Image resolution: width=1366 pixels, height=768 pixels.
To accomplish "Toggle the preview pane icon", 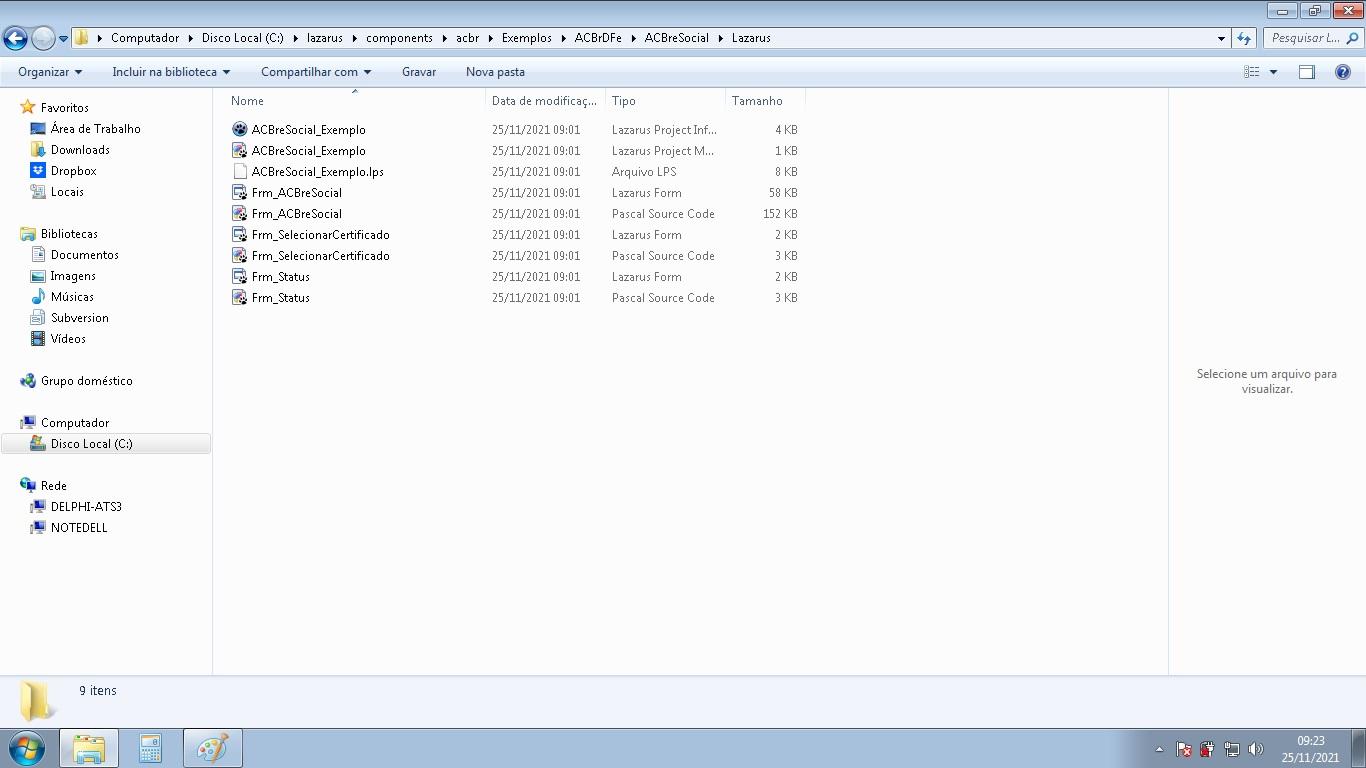I will pyautogui.click(x=1307, y=72).
